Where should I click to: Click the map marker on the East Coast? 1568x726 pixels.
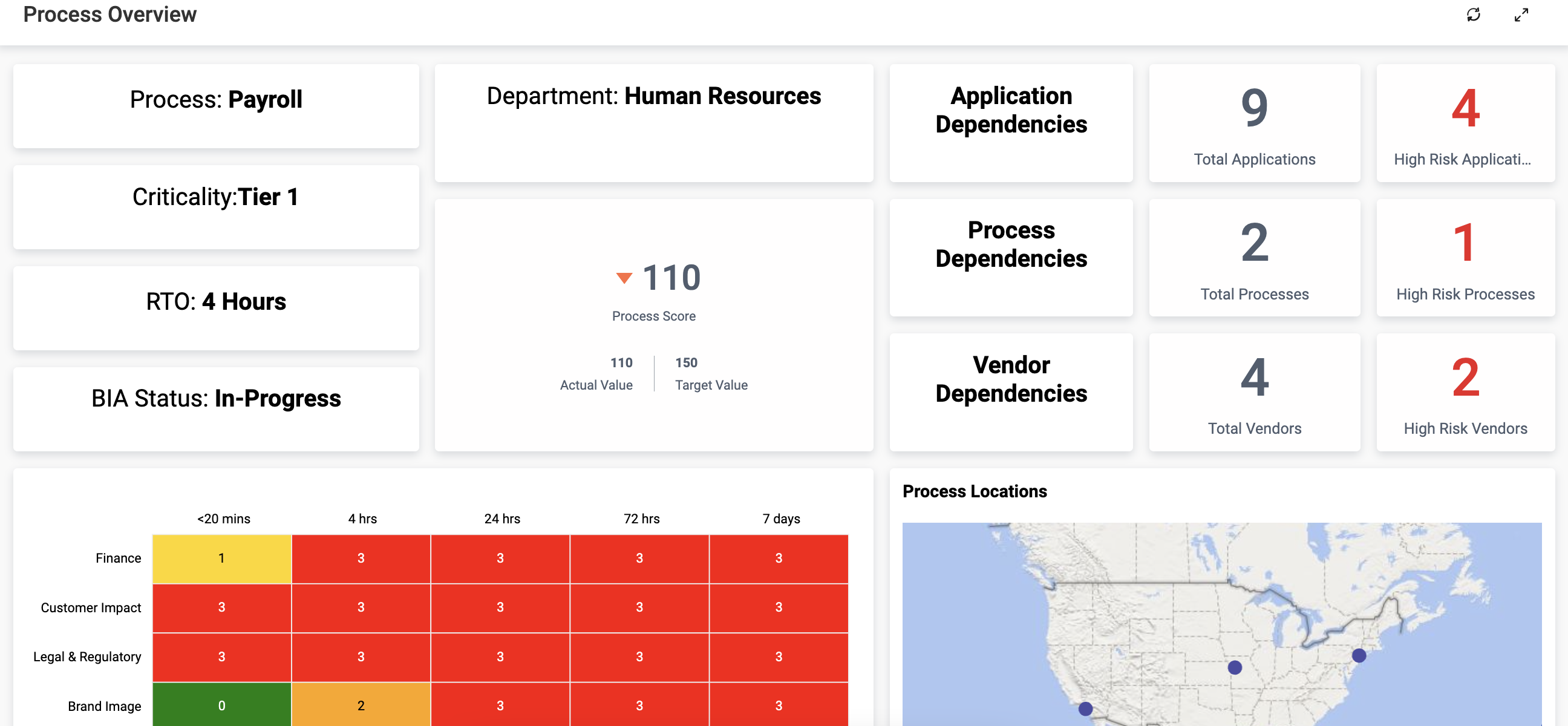[1359, 655]
